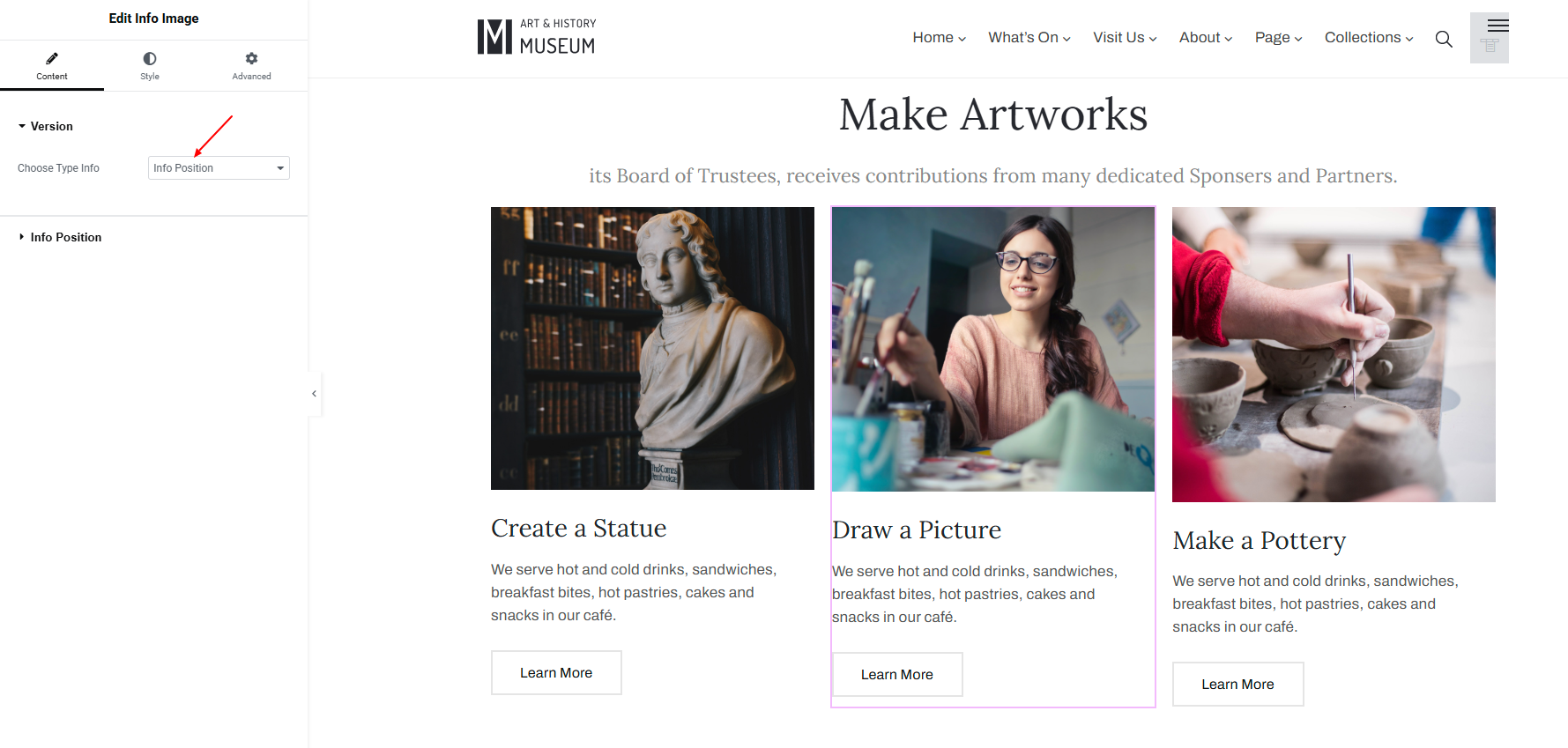The image size is (1568, 748).
Task: Click Learn More under Make a Pottery
Action: click(1238, 685)
